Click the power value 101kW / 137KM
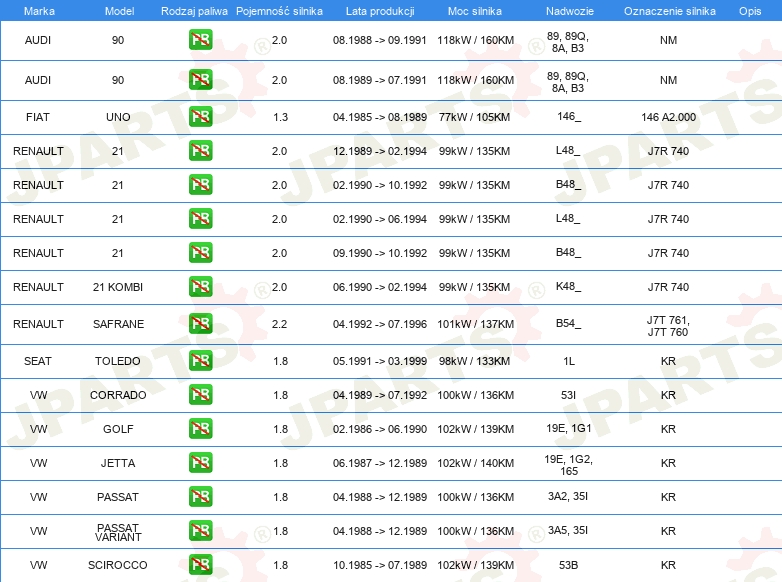Image resolution: width=782 pixels, height=582 pixels. (476, 324)
